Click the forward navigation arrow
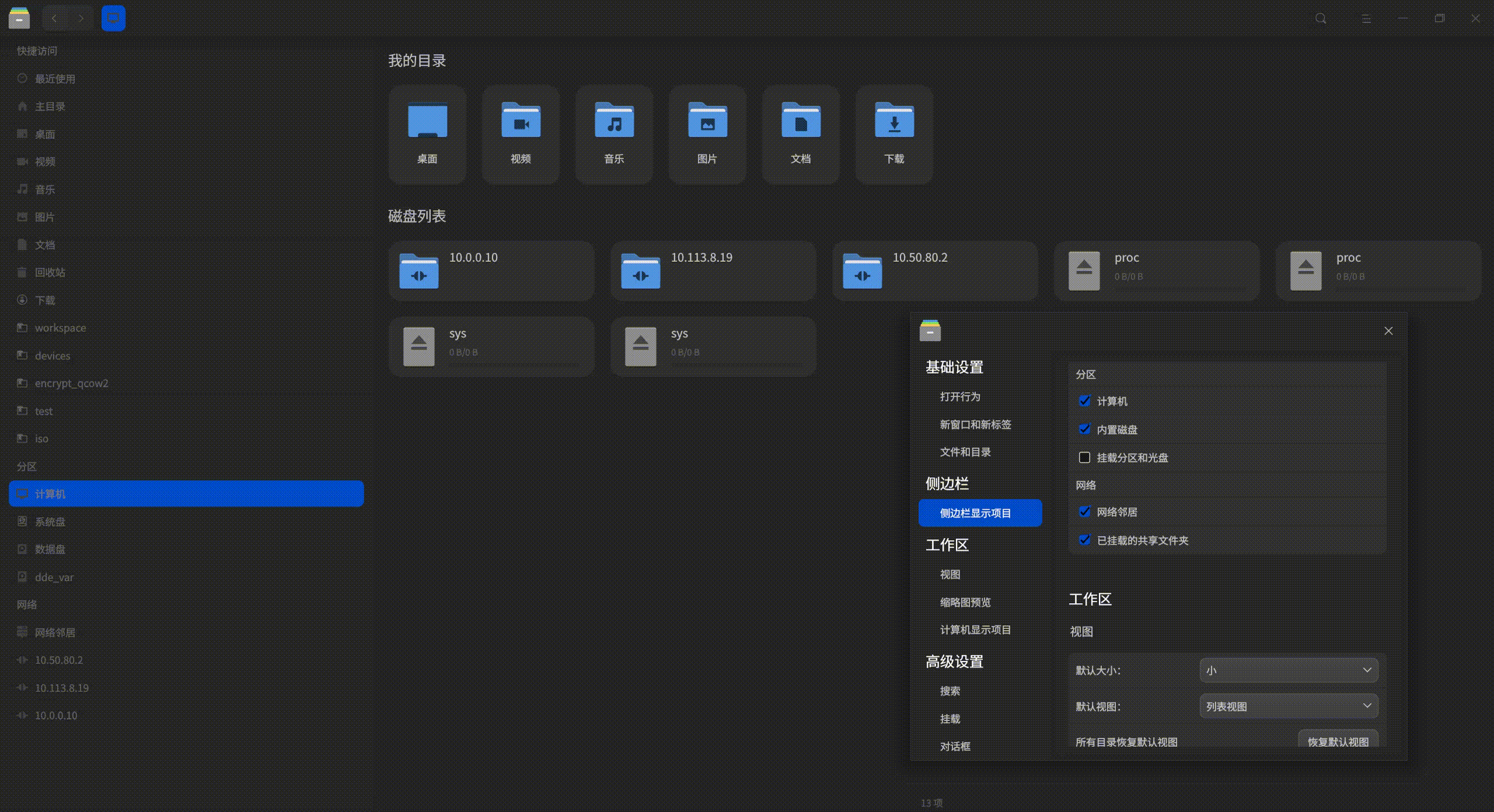This screenshot has width=1494, height=812. coord(81,19)
